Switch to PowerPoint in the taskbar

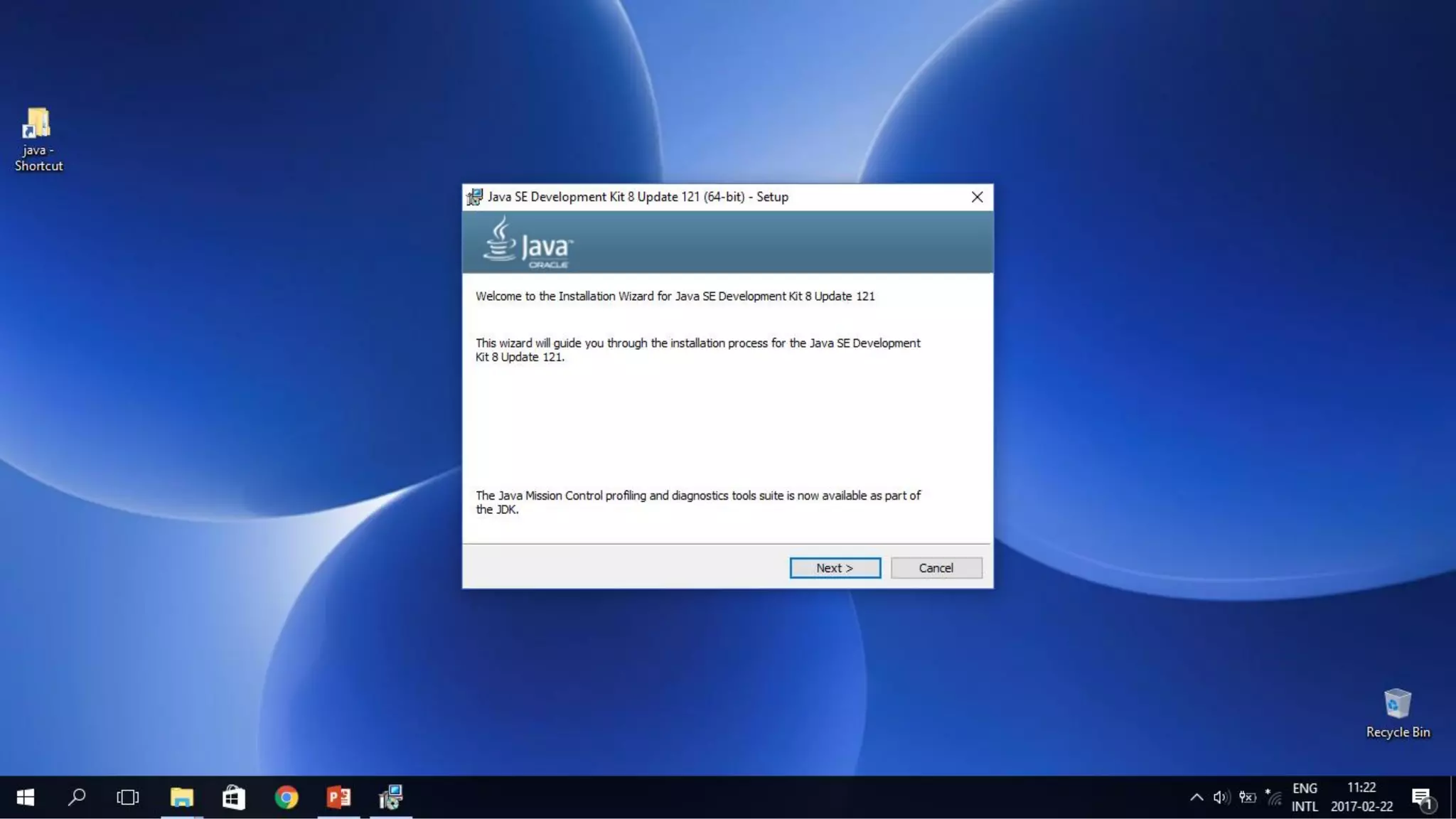click(338, 797)
